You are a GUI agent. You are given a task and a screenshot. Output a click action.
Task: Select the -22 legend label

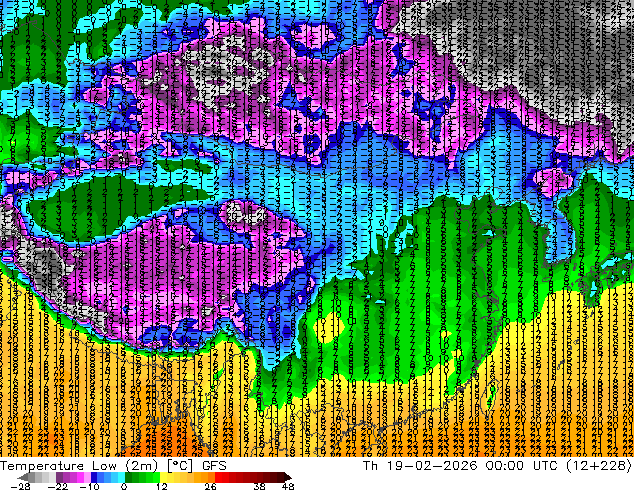58,486
